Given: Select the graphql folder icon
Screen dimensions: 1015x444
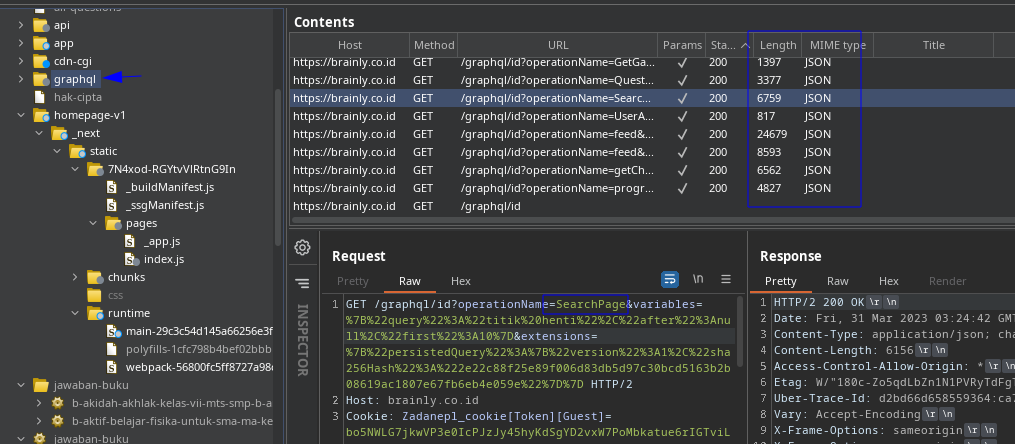Looking at the screenshot, I should tap(41, 80).
